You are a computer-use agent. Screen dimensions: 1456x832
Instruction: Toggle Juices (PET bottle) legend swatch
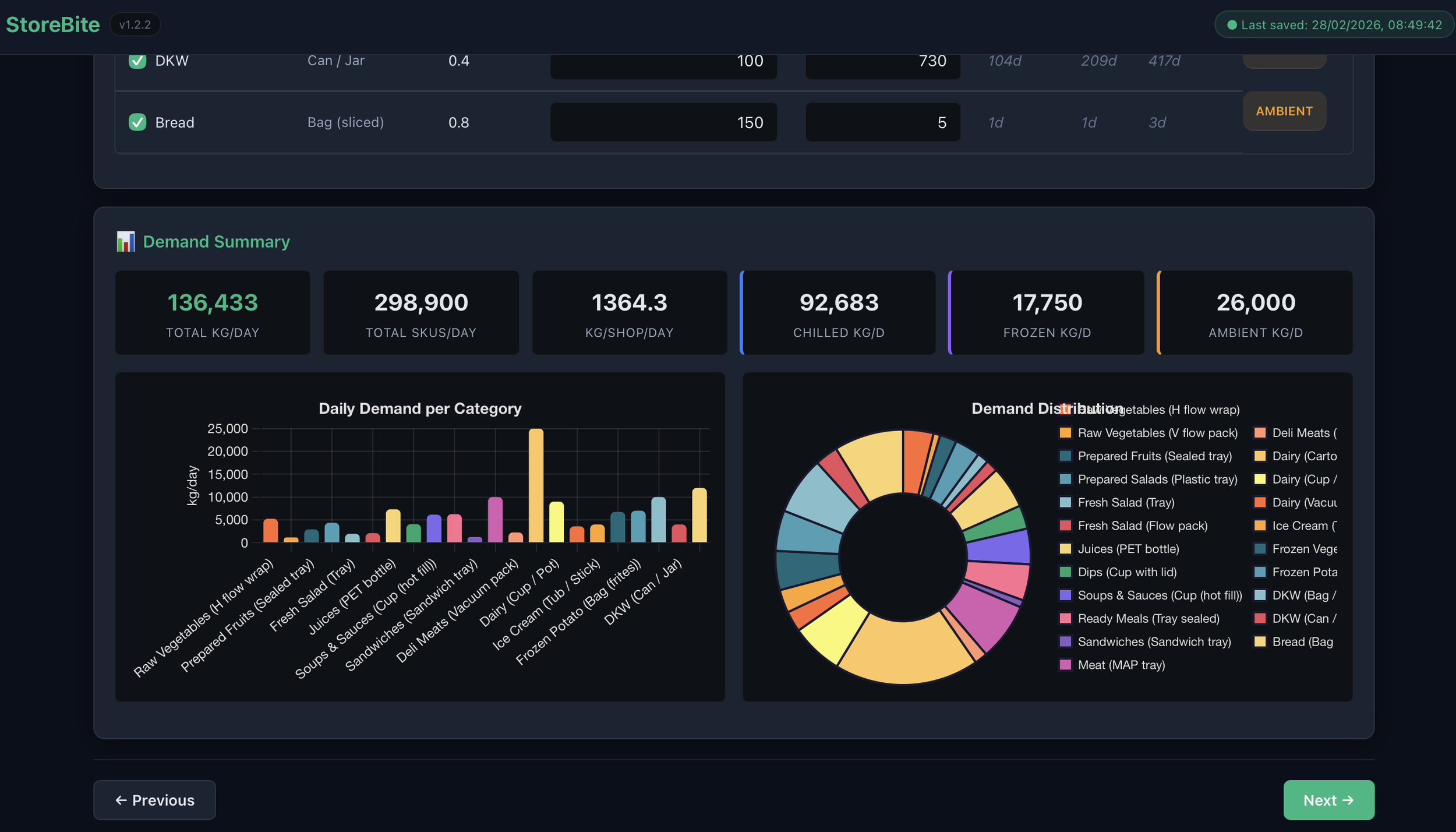(x=1065, y=549)
